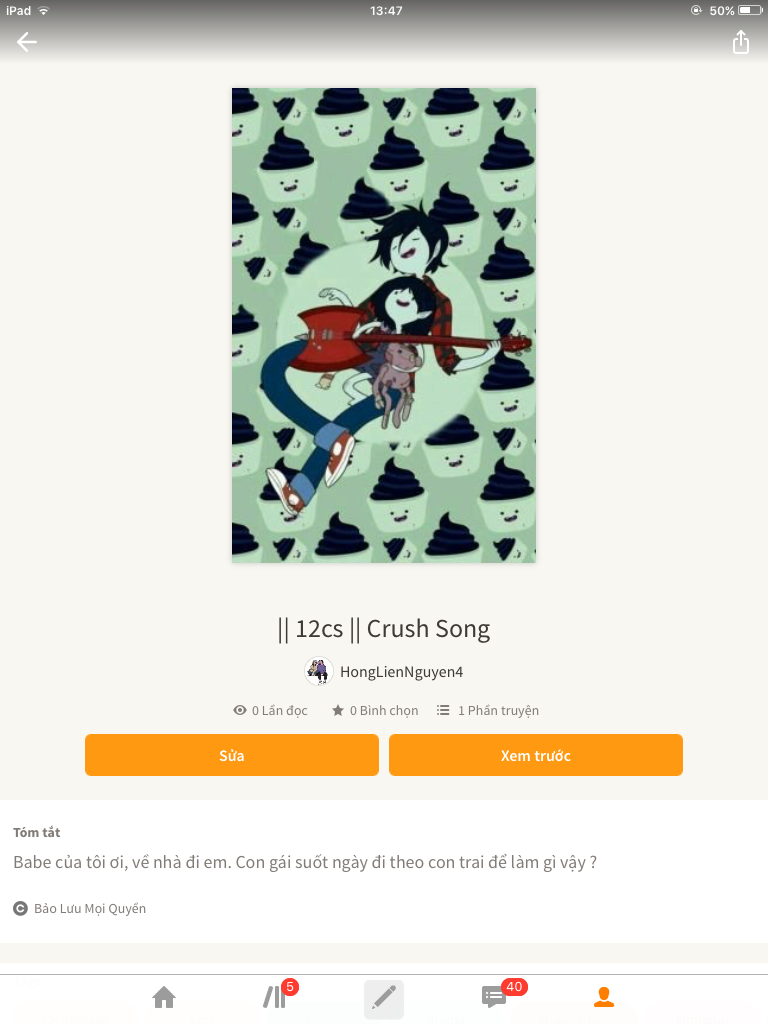Open messages icon with 40 notifications
This screenshot has height=1024, width=768.
tap(494, 997)
